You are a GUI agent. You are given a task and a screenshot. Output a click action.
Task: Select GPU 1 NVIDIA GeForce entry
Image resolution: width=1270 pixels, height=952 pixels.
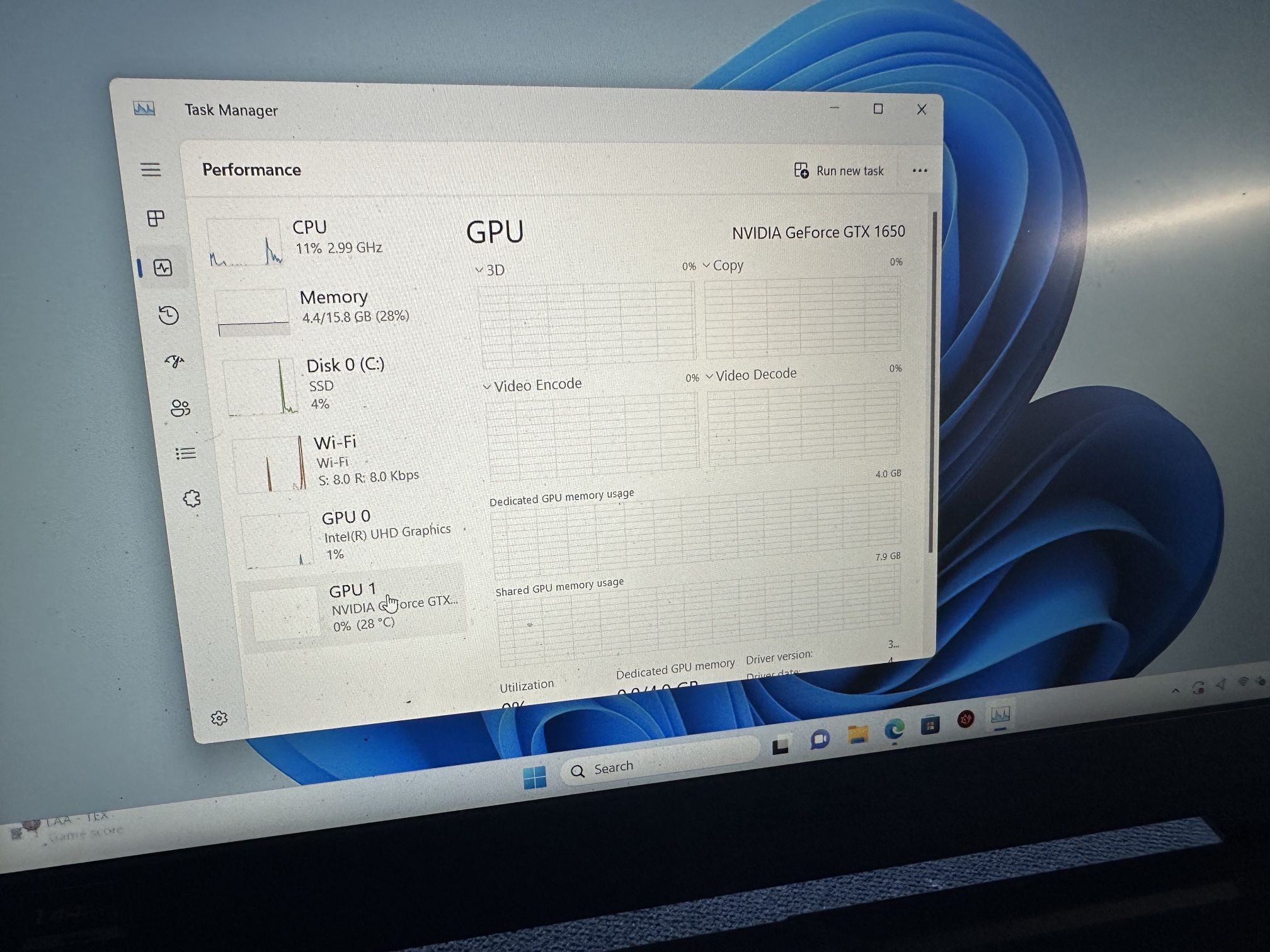357,609
